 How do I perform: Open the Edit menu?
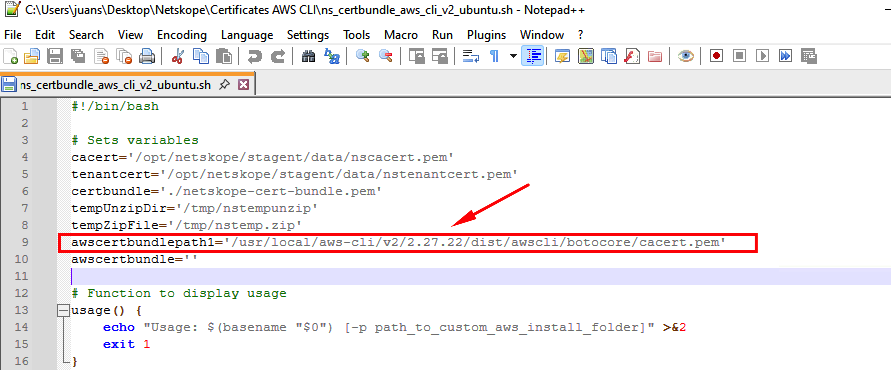click(44, 35)
